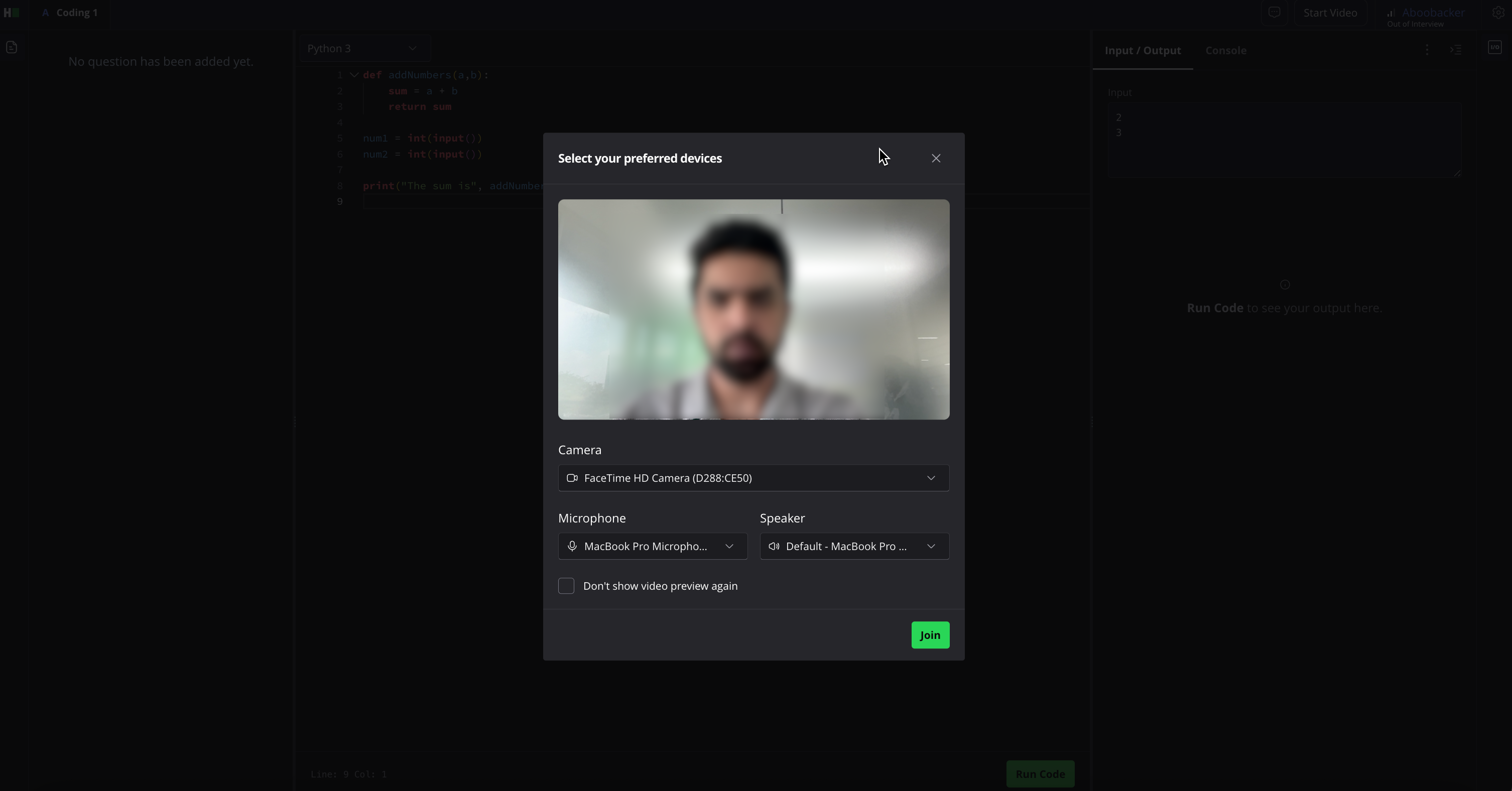The width and height of the screenshot is (1512, 791).
Task: Toggle the I/O panel icon
Action: coord(1494,48)
